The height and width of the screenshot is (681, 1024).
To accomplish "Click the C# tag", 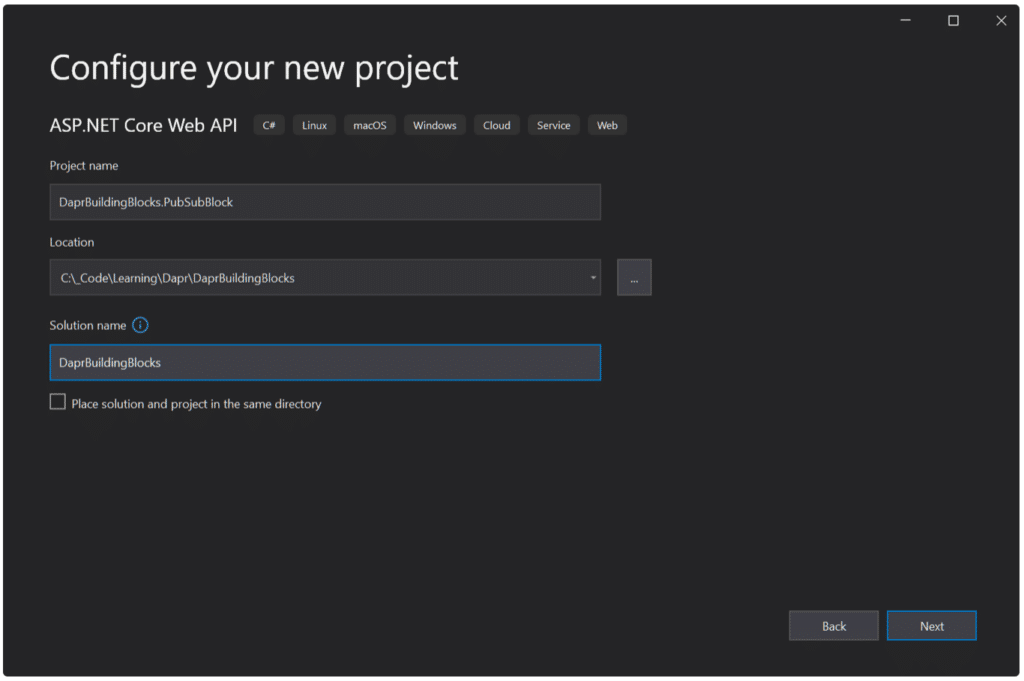I will [269, 125].
